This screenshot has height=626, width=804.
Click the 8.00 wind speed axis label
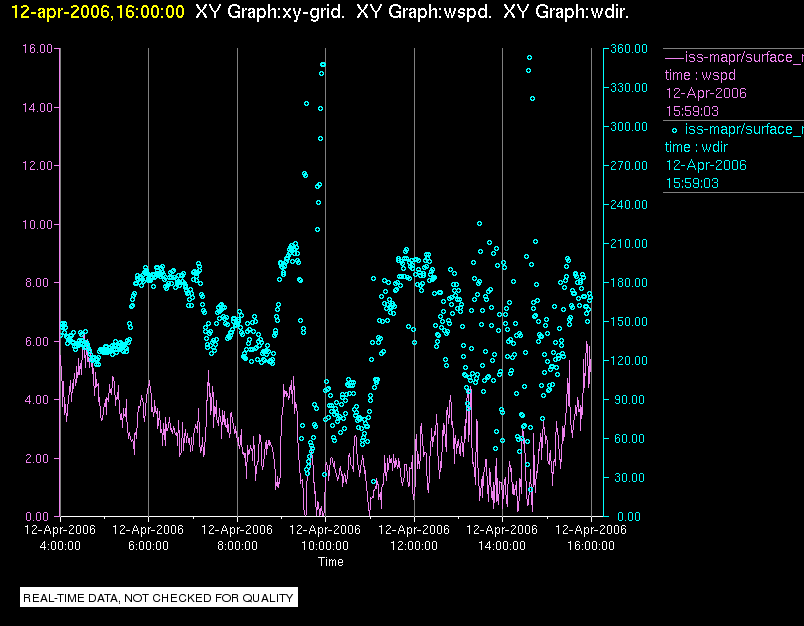40,283
